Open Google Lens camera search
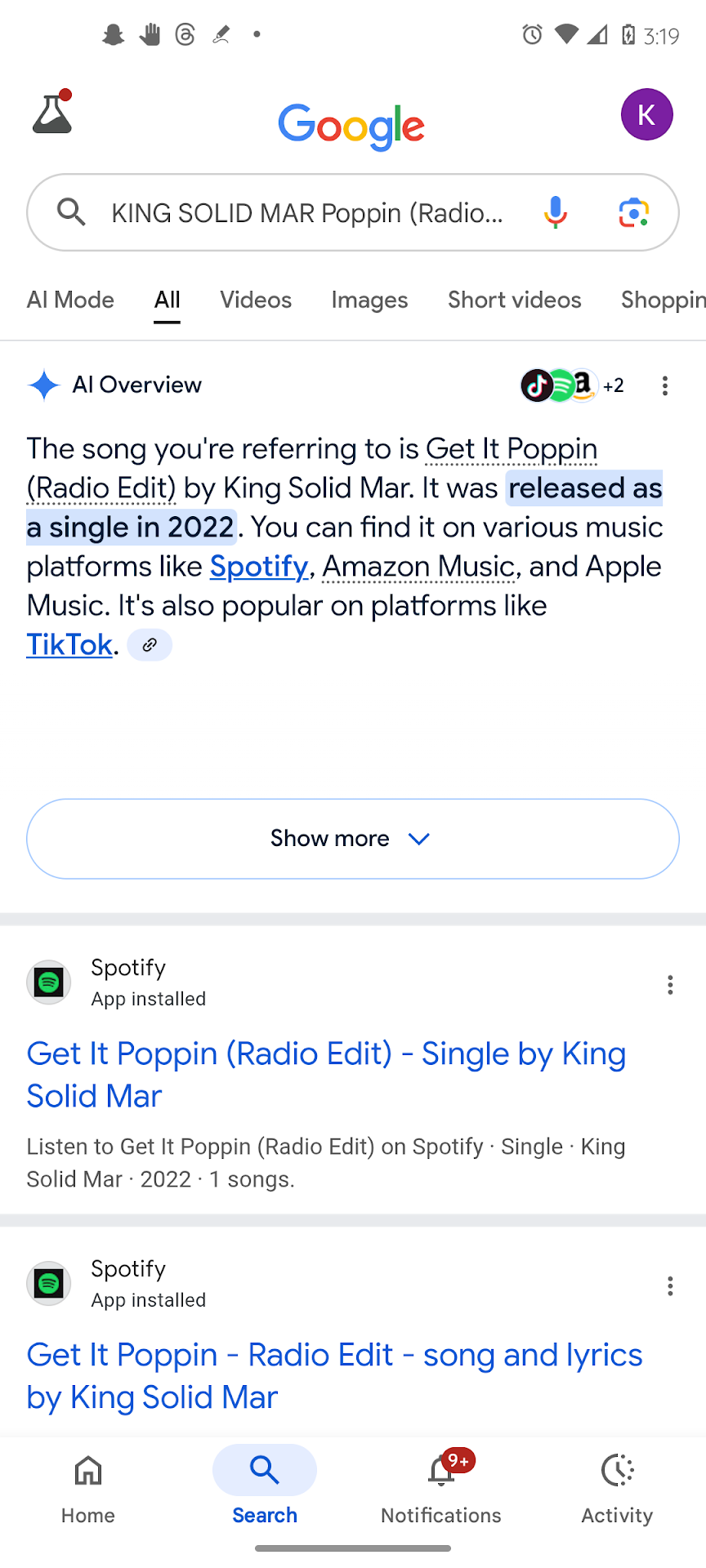The width and height of the screenshot is (706, 1568). 633,212
